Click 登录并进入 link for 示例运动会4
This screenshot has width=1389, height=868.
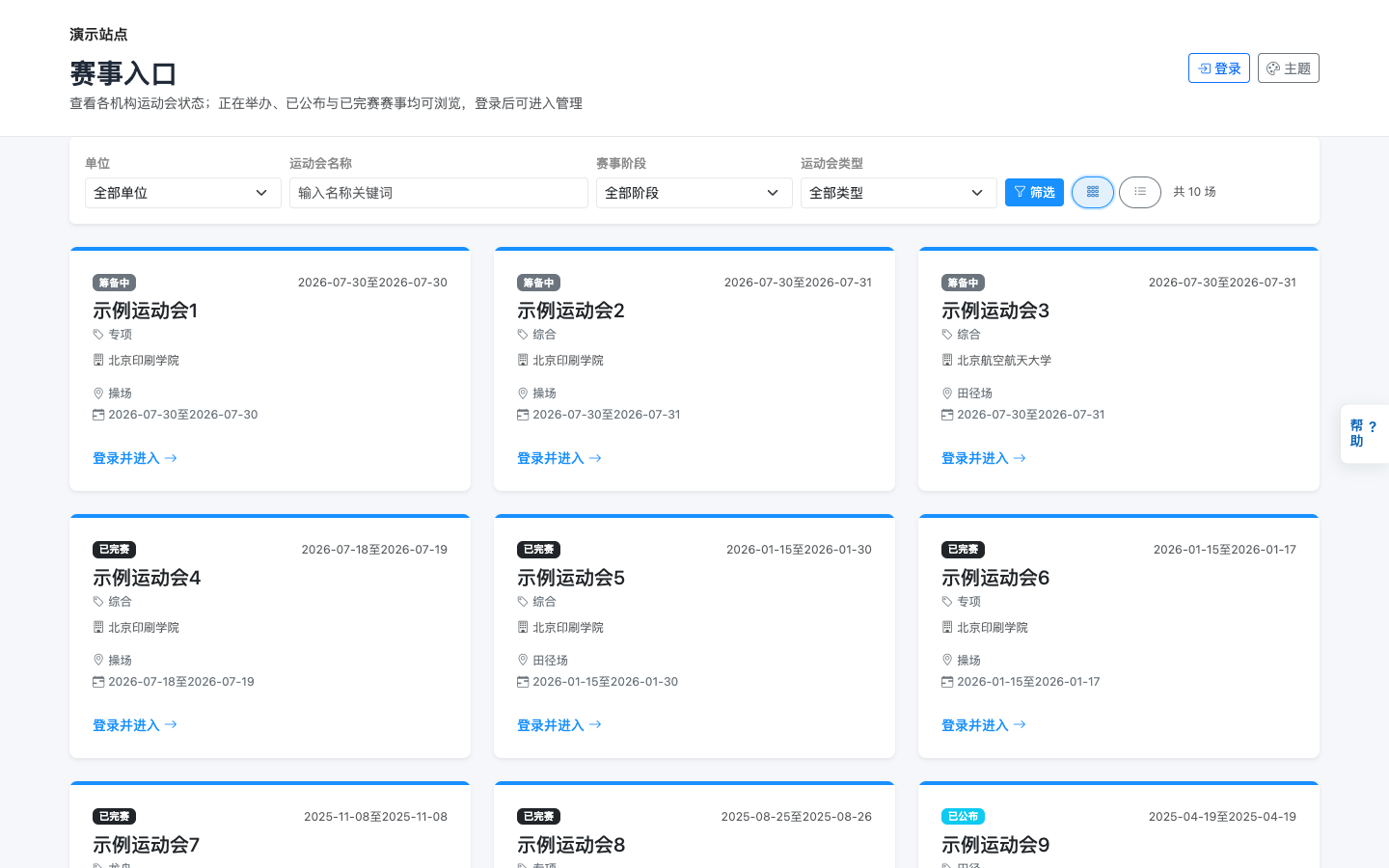point(135,725)
